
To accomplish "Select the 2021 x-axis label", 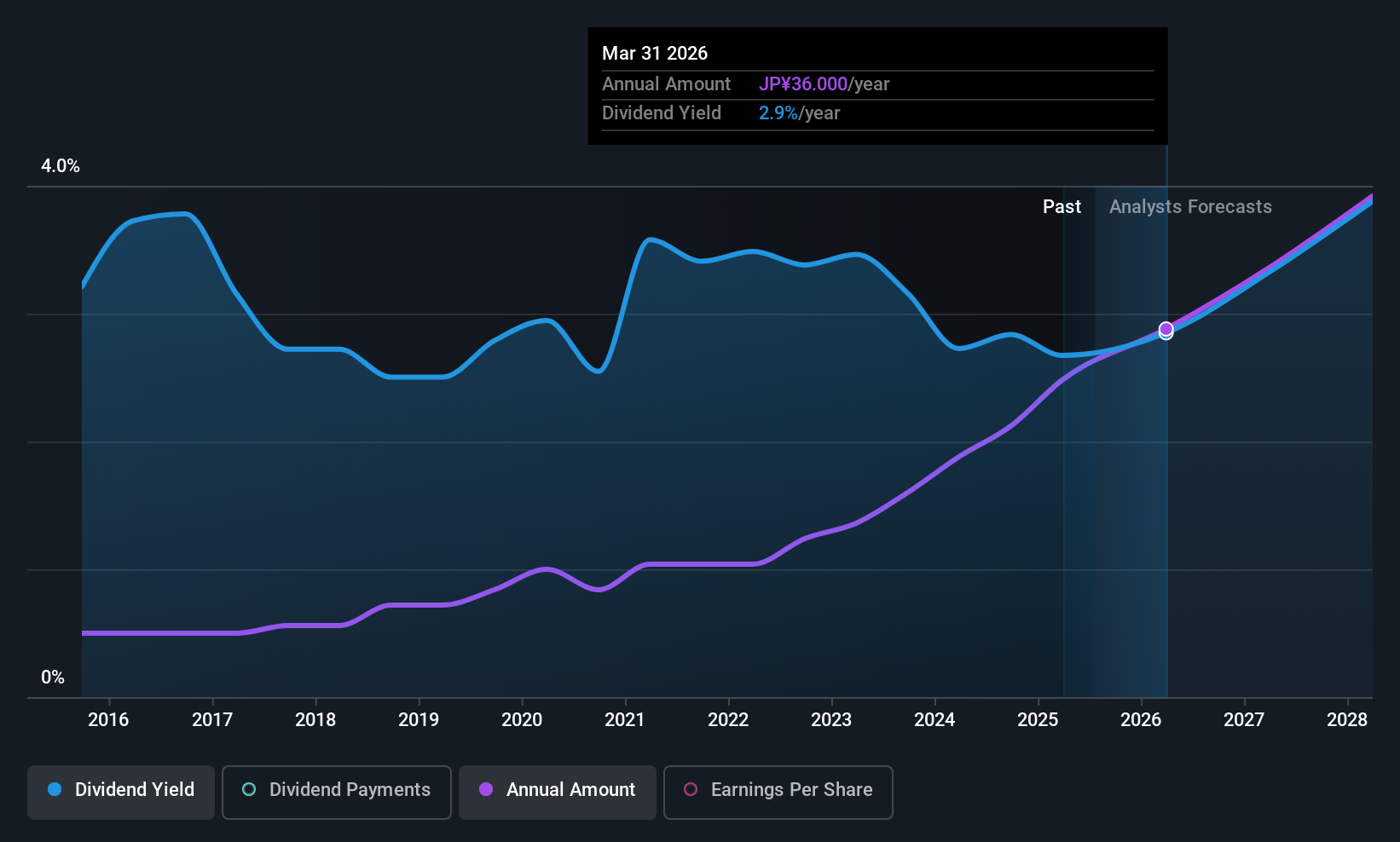I will tap(625, 719).
